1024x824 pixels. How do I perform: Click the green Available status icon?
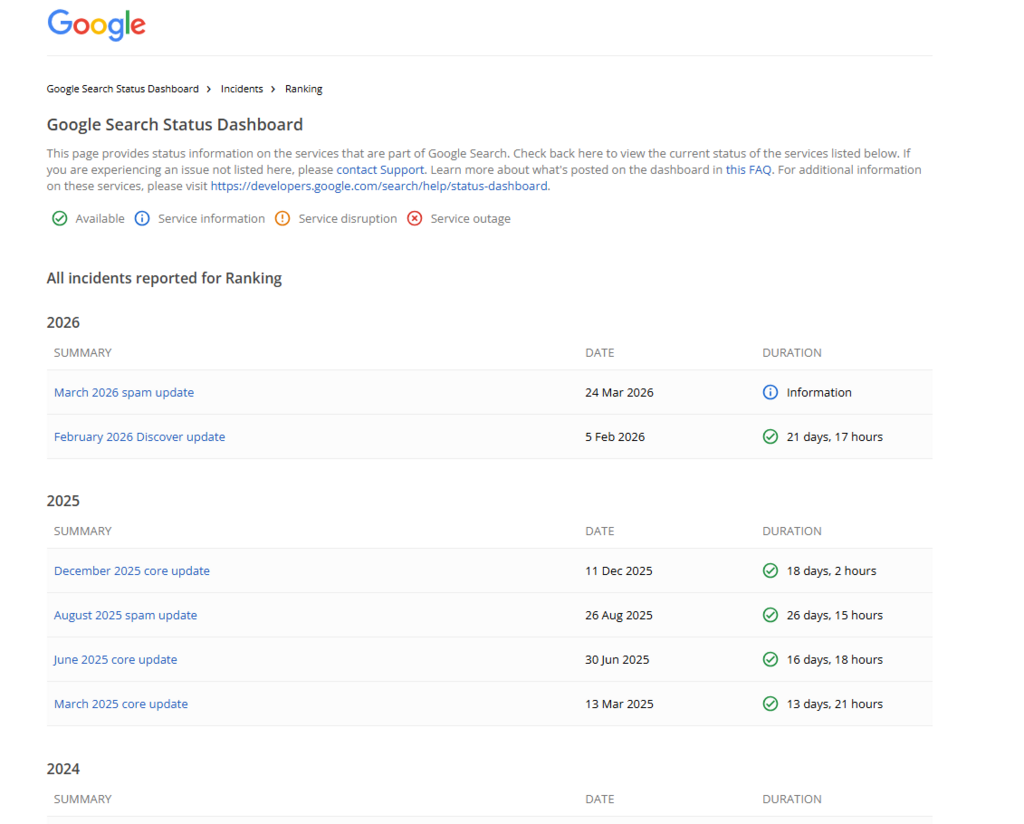click(x=60, y=218)
